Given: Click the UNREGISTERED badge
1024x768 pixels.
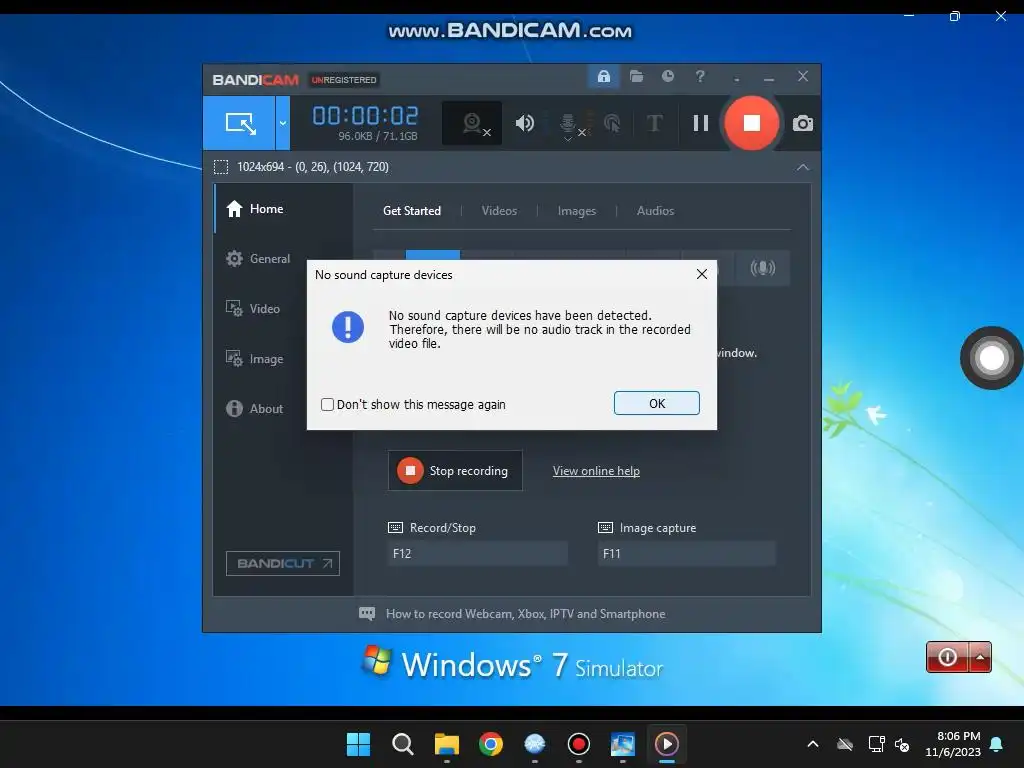Looking at the screenshot, I should [x=344, y=80].
